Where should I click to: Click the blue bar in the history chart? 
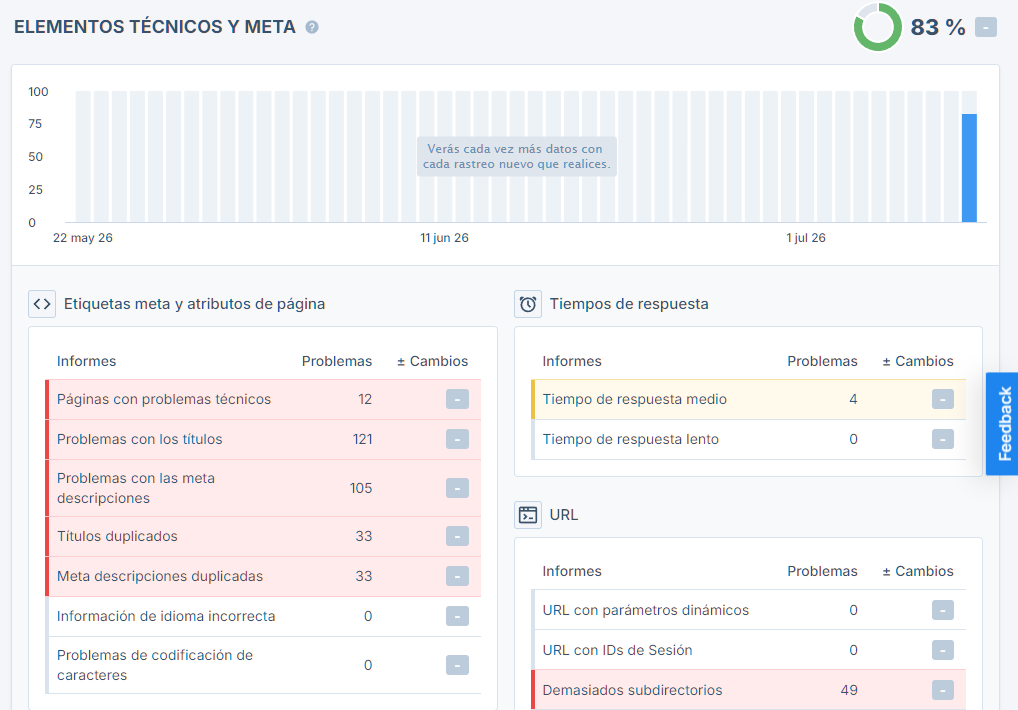pyautogui.click(x=969, y=168)
